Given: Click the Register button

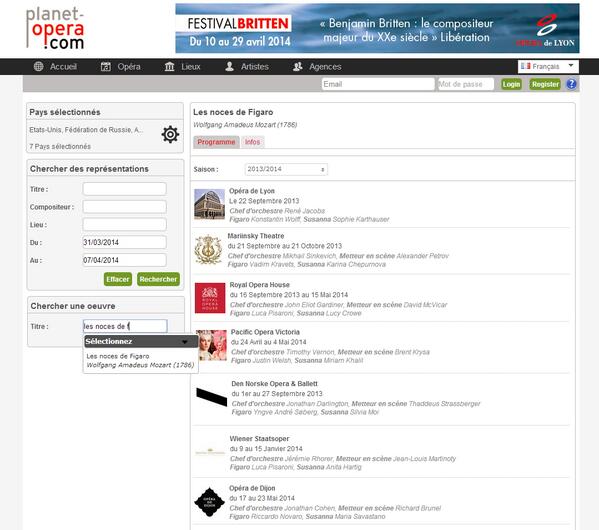Looking at the screenshot, I should [x=545, y=84].
